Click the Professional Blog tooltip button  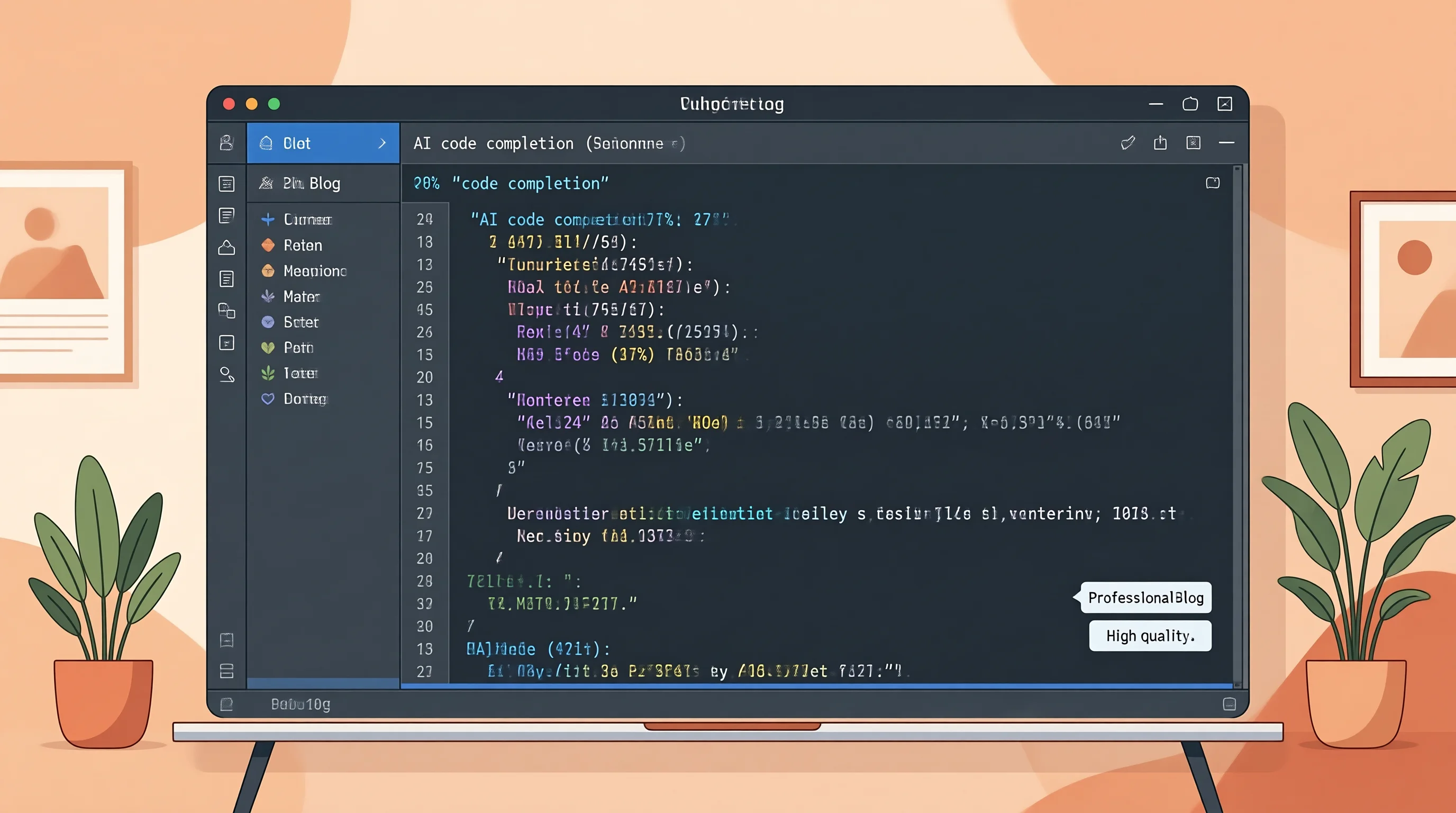(x=1145, y=598)
